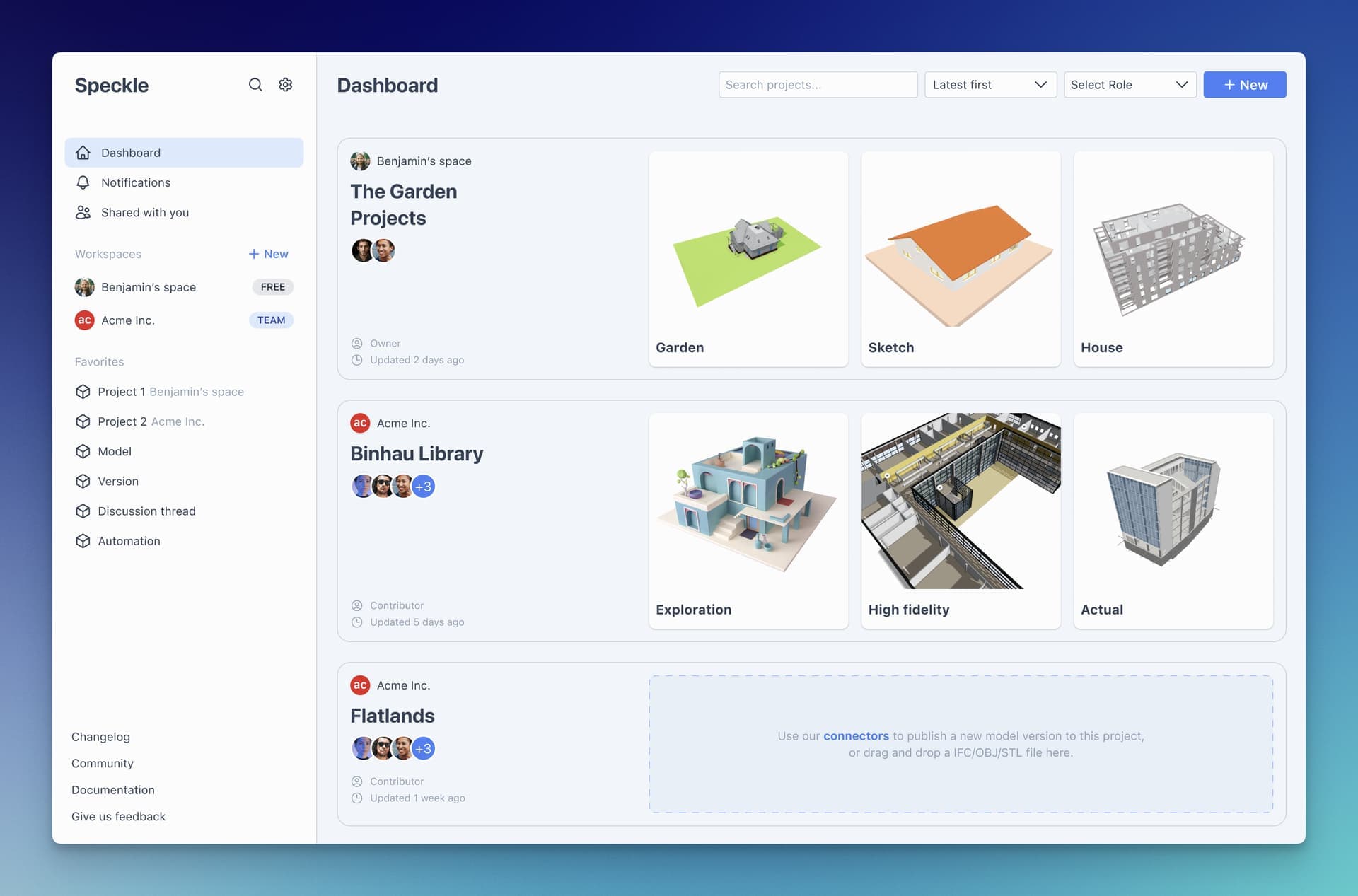Click the Dashboard home icon
The image size is (1358, 896).
(83, 152)
